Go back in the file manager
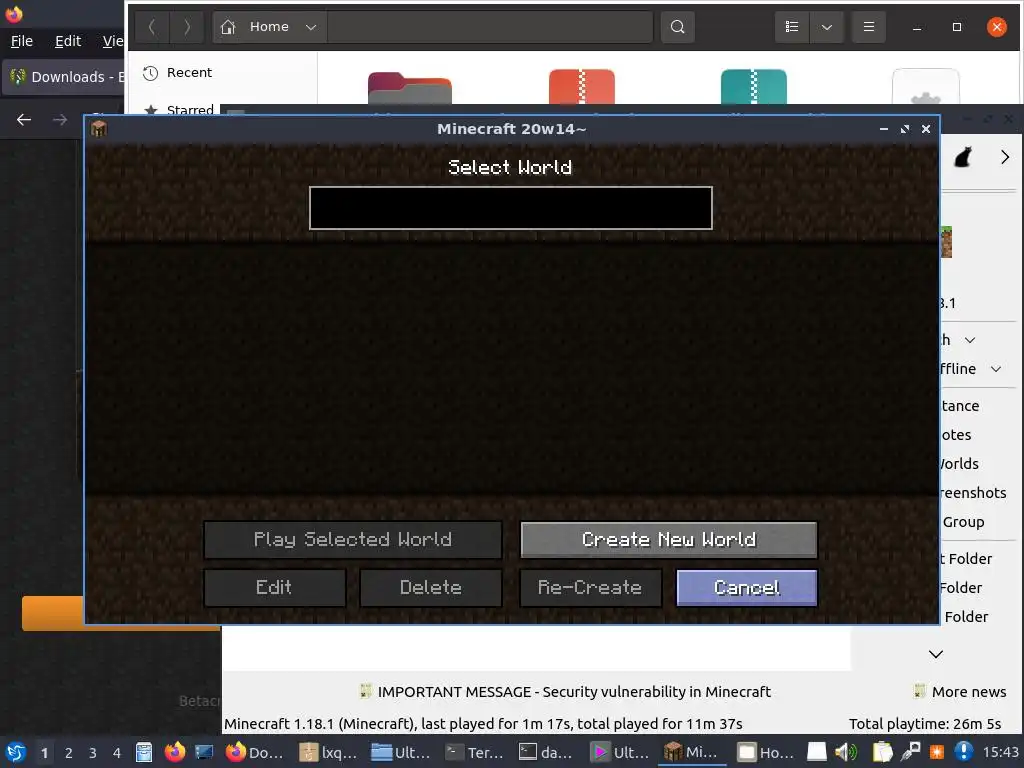Viewport: 1024px width, 768px height. pos(152,27)
